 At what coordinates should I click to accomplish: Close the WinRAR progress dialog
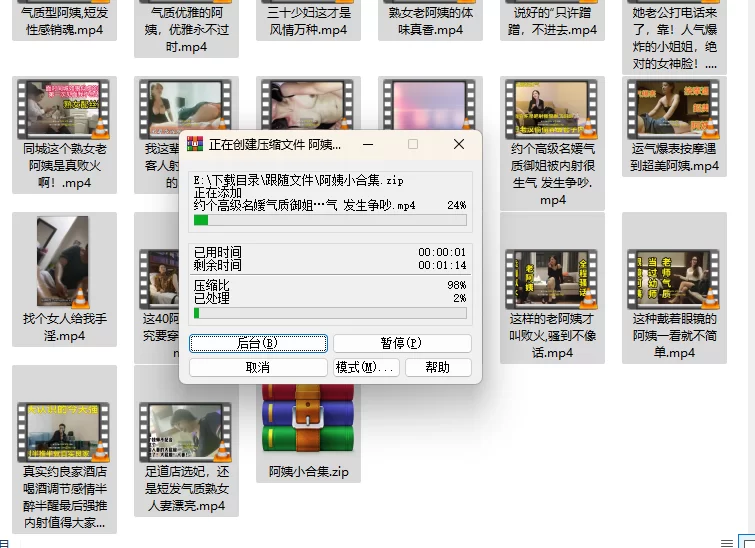click(459, 144)
